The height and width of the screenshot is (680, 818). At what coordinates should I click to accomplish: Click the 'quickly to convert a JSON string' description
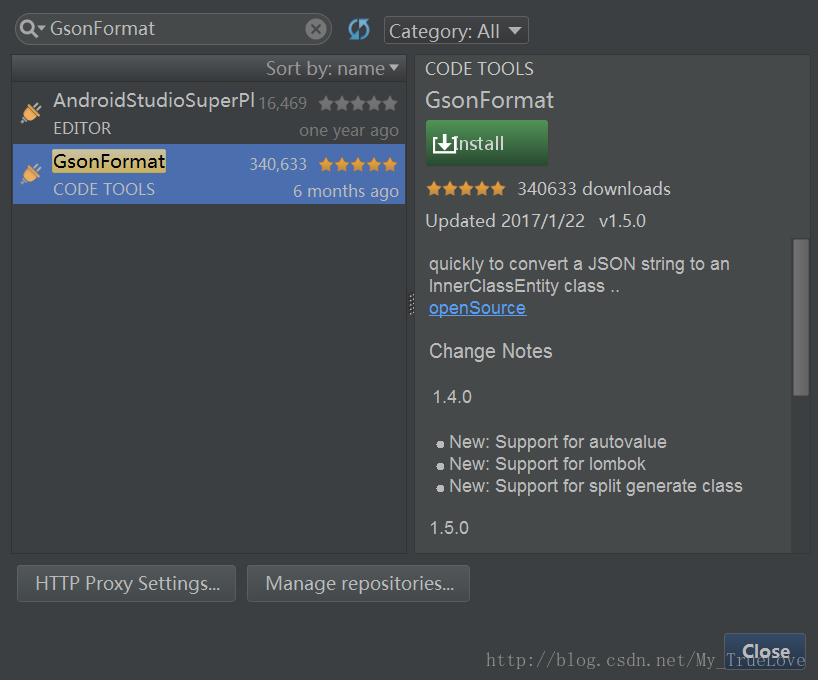(x=579, y=275)
